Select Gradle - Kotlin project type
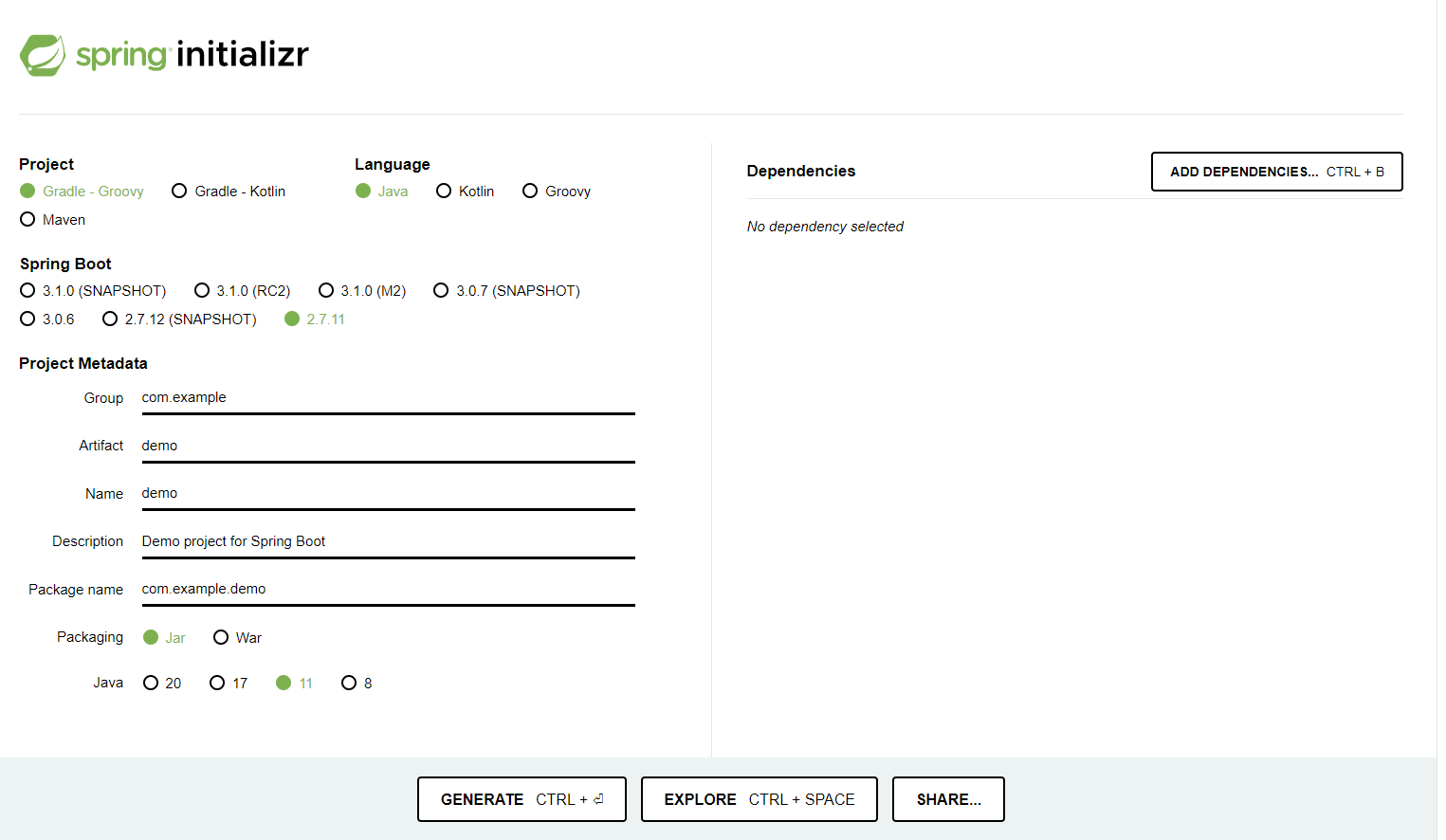 [229, 192]
